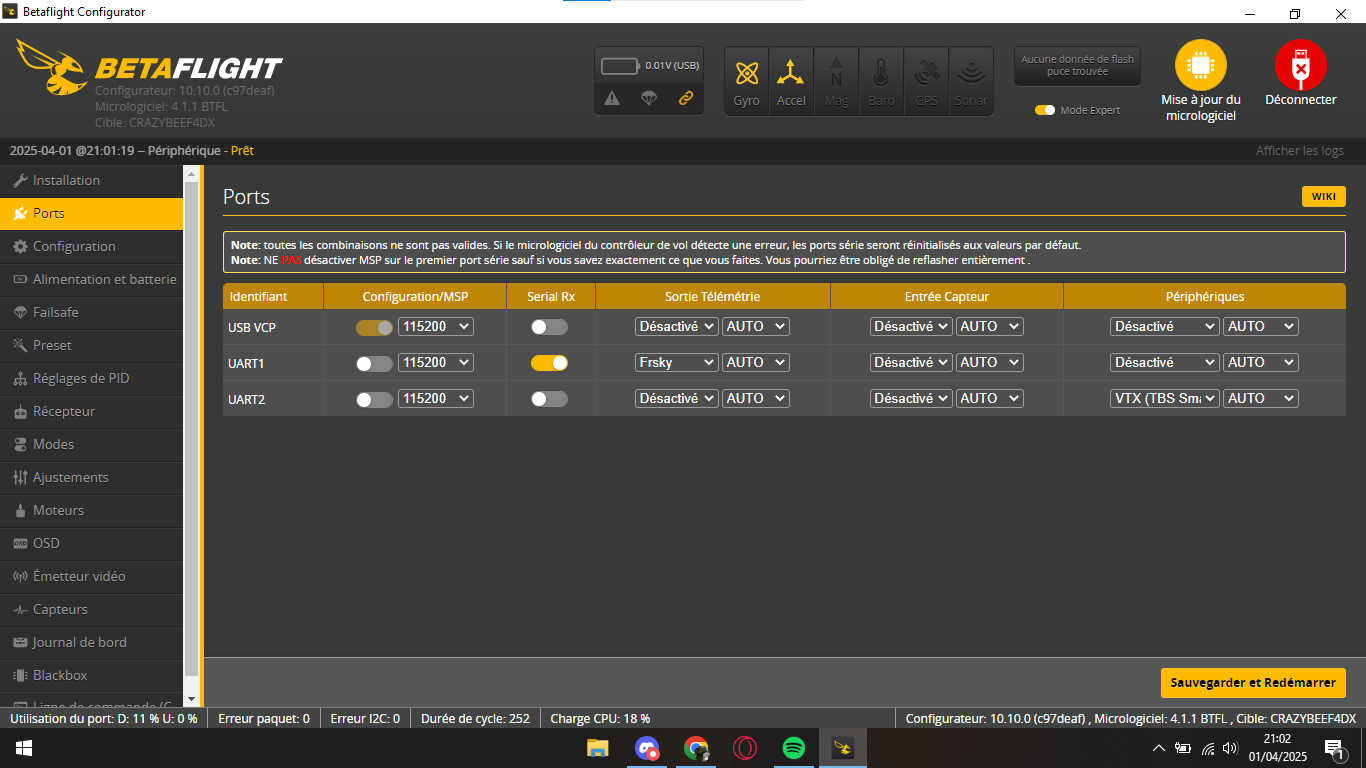This screenshot has height=768, width=1366.
Task: Click the link status icon under battery
Action: click(x=686, y=98)
